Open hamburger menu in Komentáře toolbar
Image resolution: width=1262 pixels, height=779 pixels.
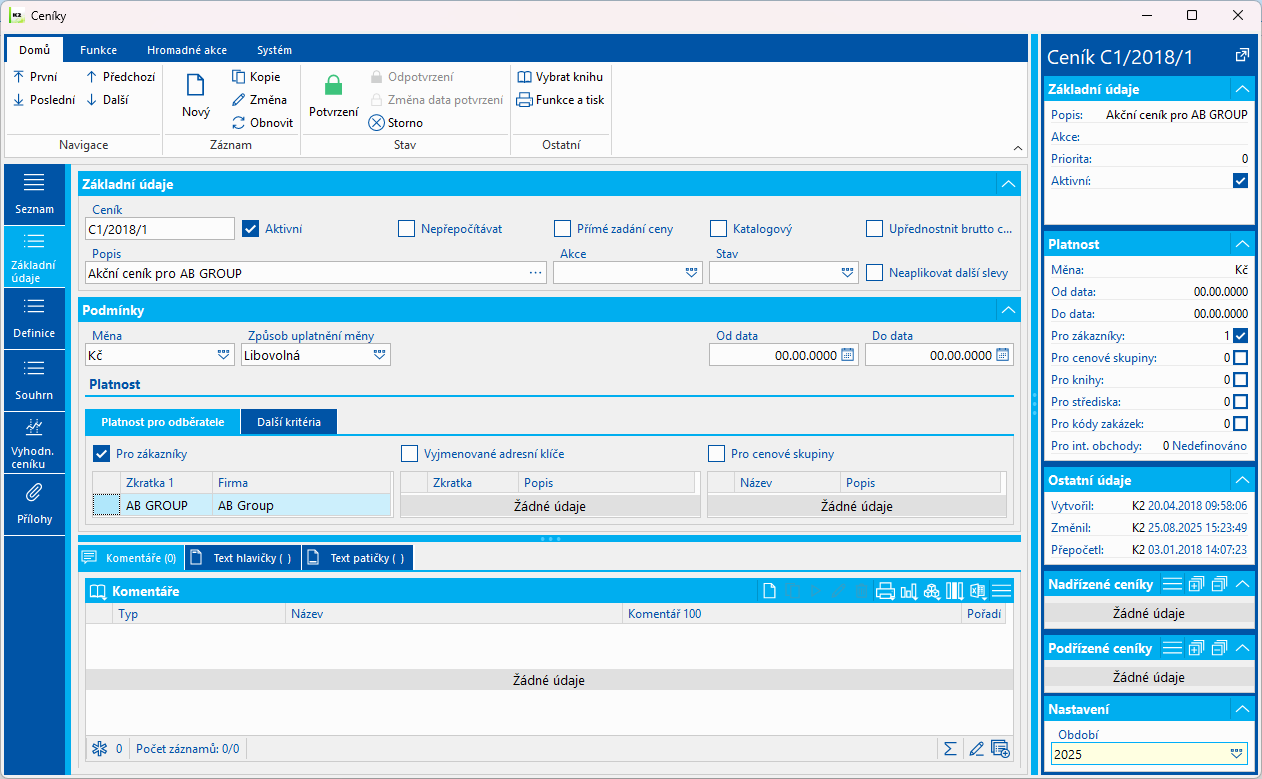(1001, 591)
